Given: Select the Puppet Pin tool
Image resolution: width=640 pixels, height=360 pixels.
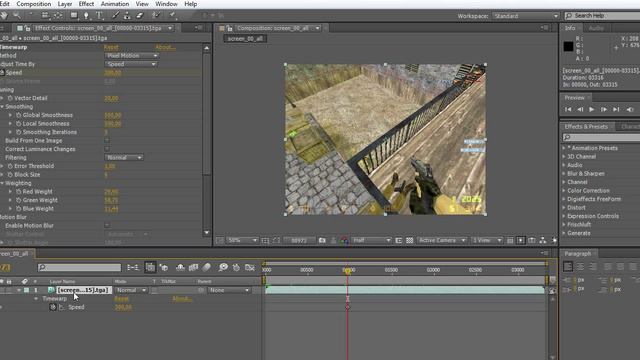Looking at the screenshot, I should click(172, 16).
